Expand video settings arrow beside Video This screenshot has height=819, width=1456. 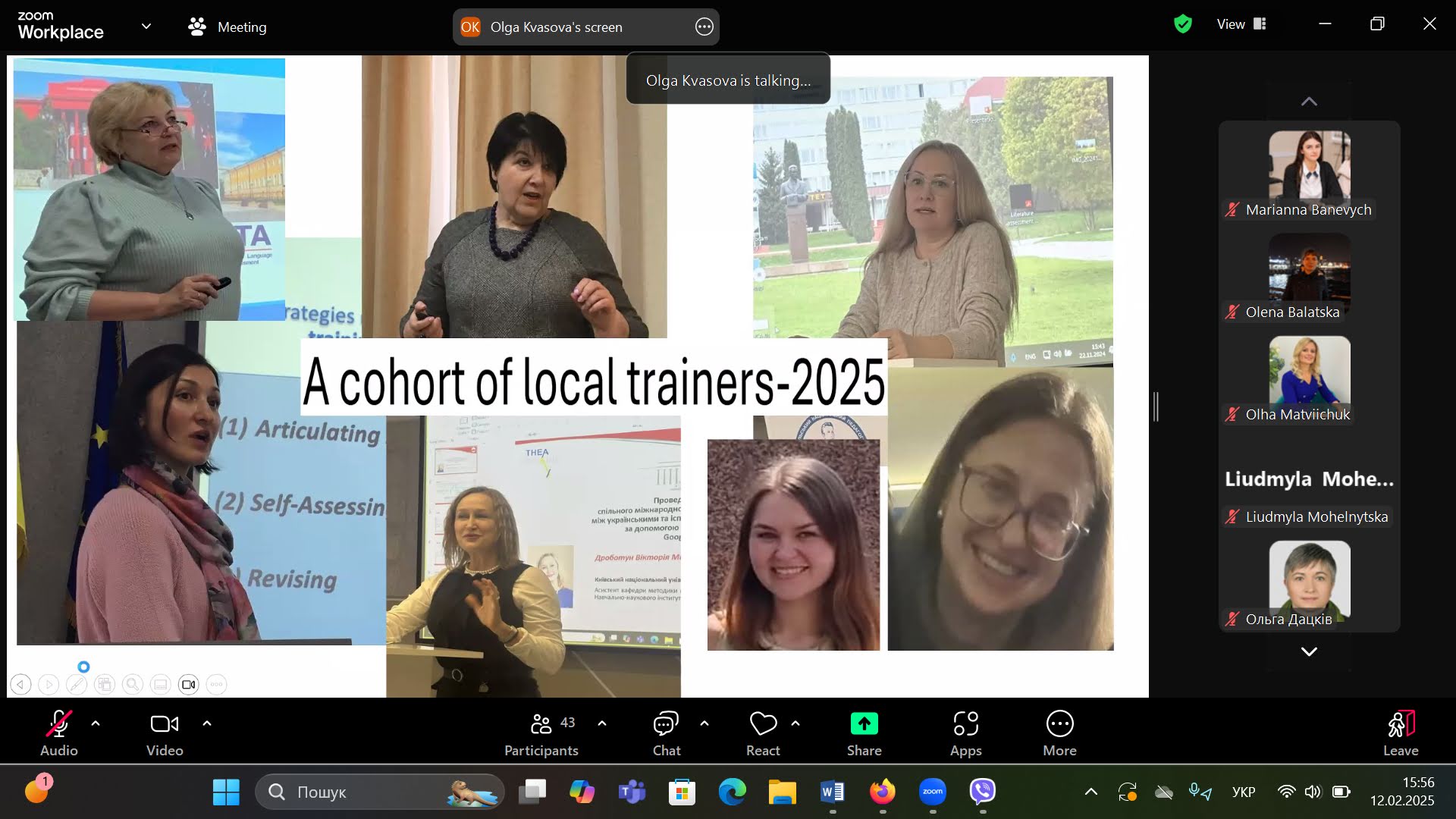click(207, 723)
